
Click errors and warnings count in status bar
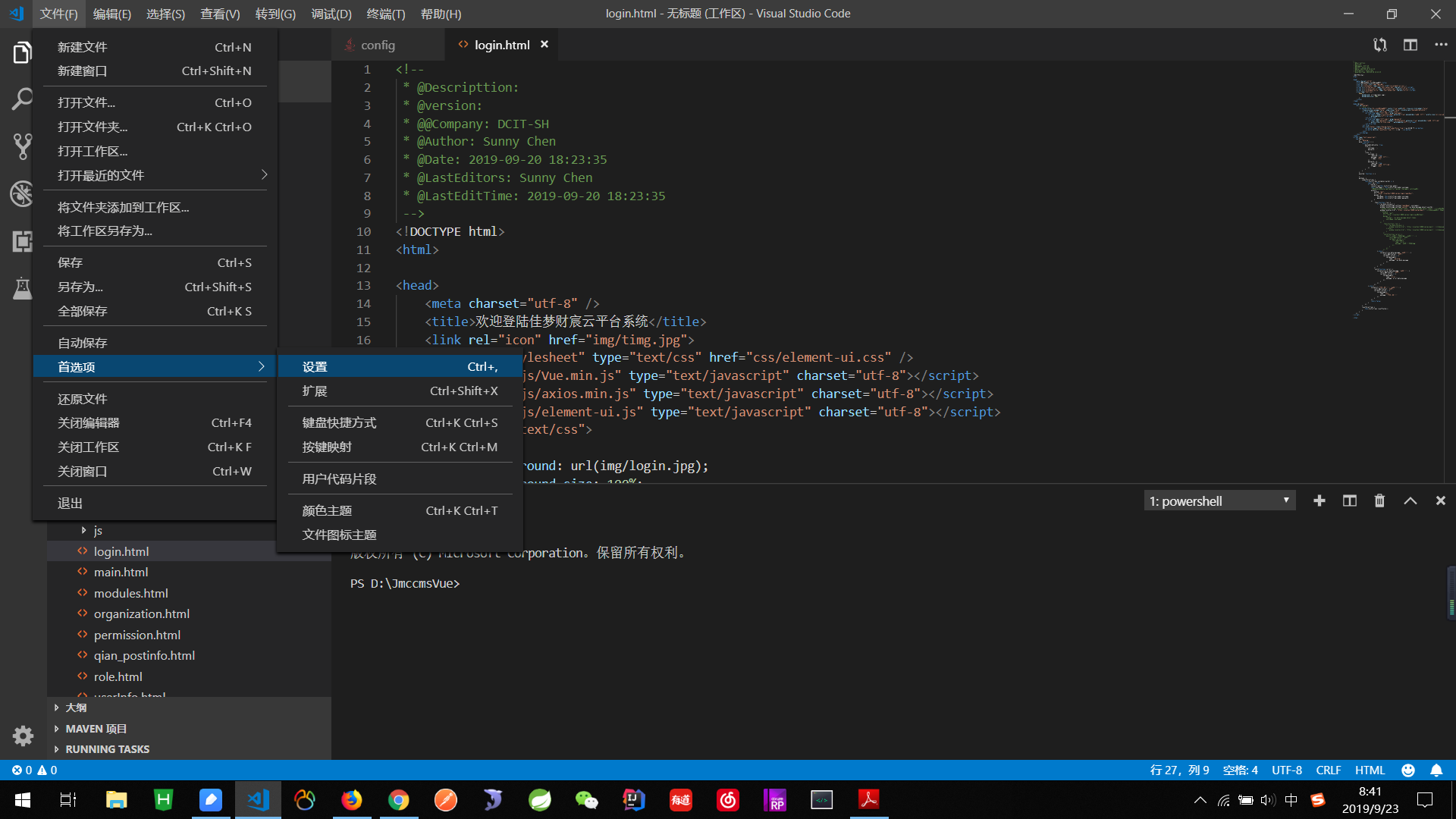[x=34, y=770]
